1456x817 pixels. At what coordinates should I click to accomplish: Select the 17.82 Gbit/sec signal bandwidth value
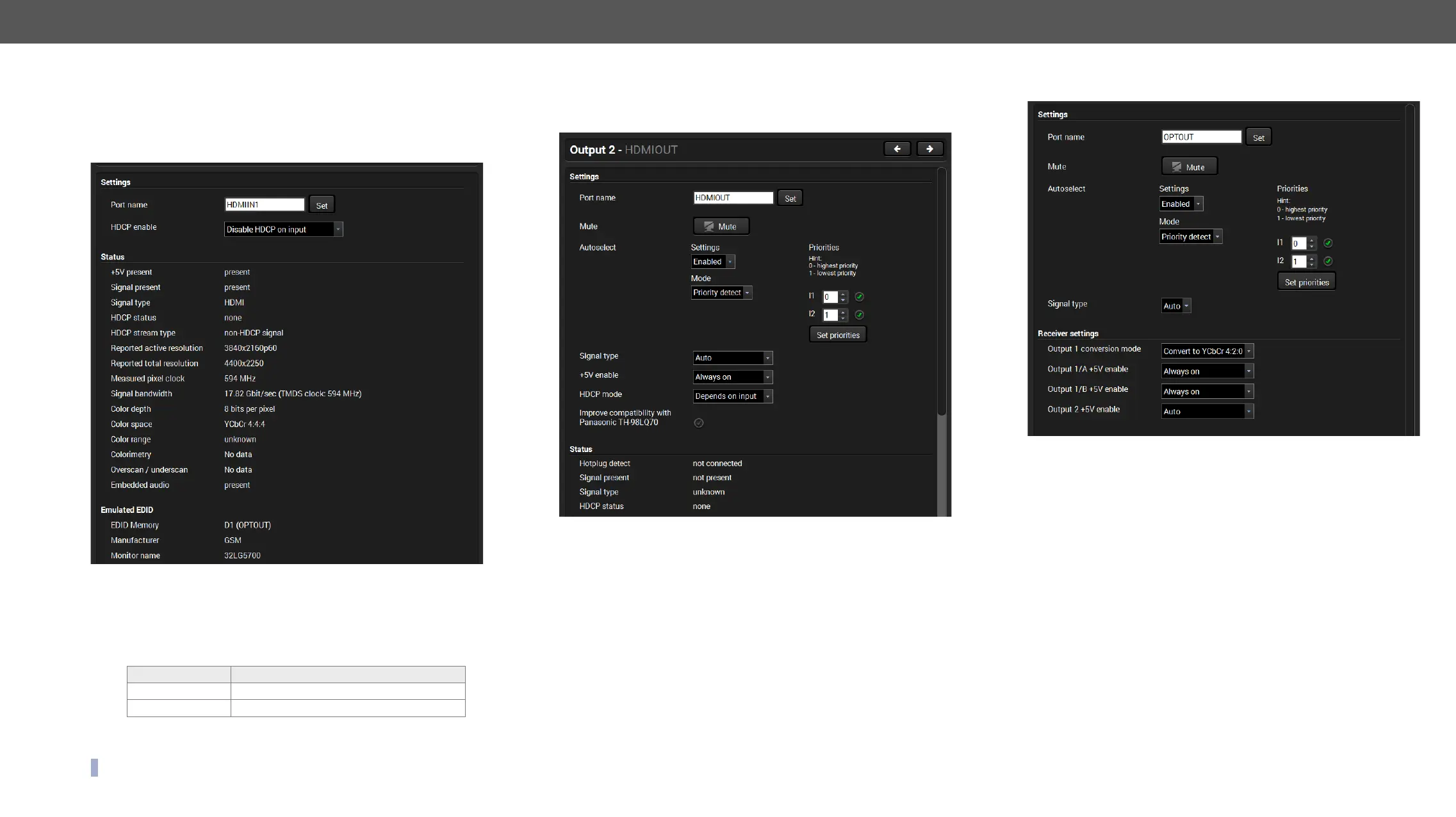pyautogui.click(x=293, y=394)
